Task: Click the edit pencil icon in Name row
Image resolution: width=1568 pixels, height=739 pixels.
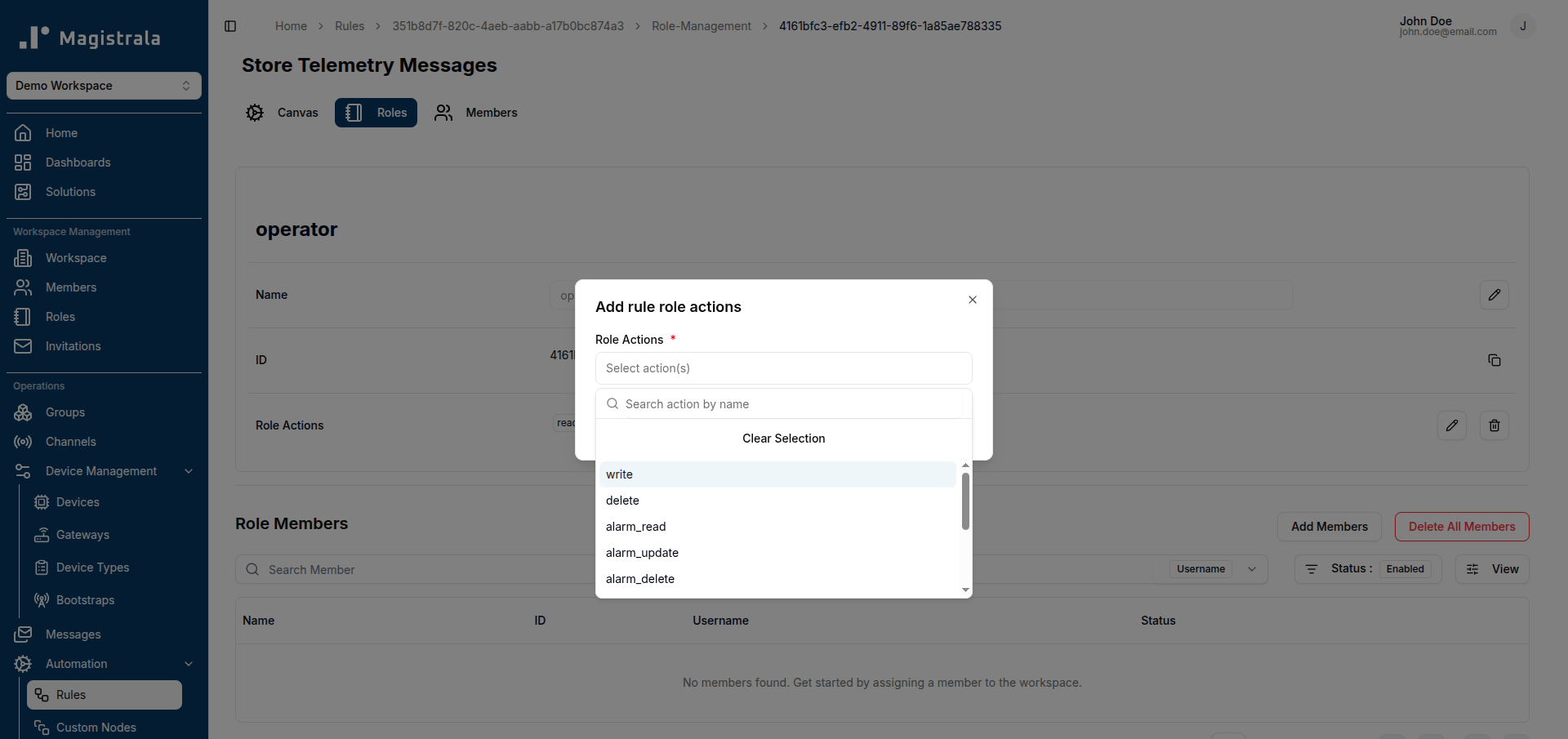Action: (x=1494, y=295)
